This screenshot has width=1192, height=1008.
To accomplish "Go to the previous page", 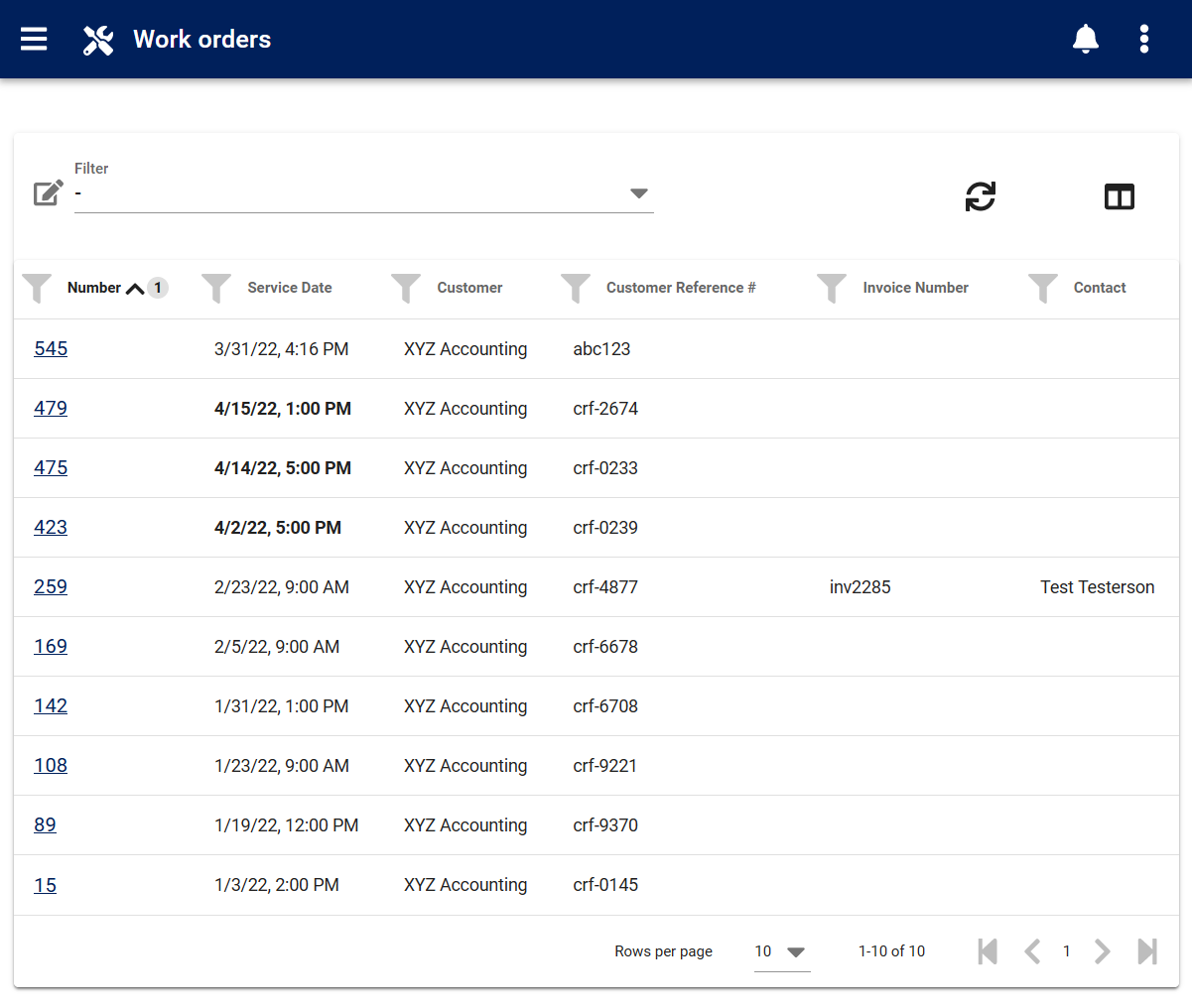I will tap(1032, 951).
